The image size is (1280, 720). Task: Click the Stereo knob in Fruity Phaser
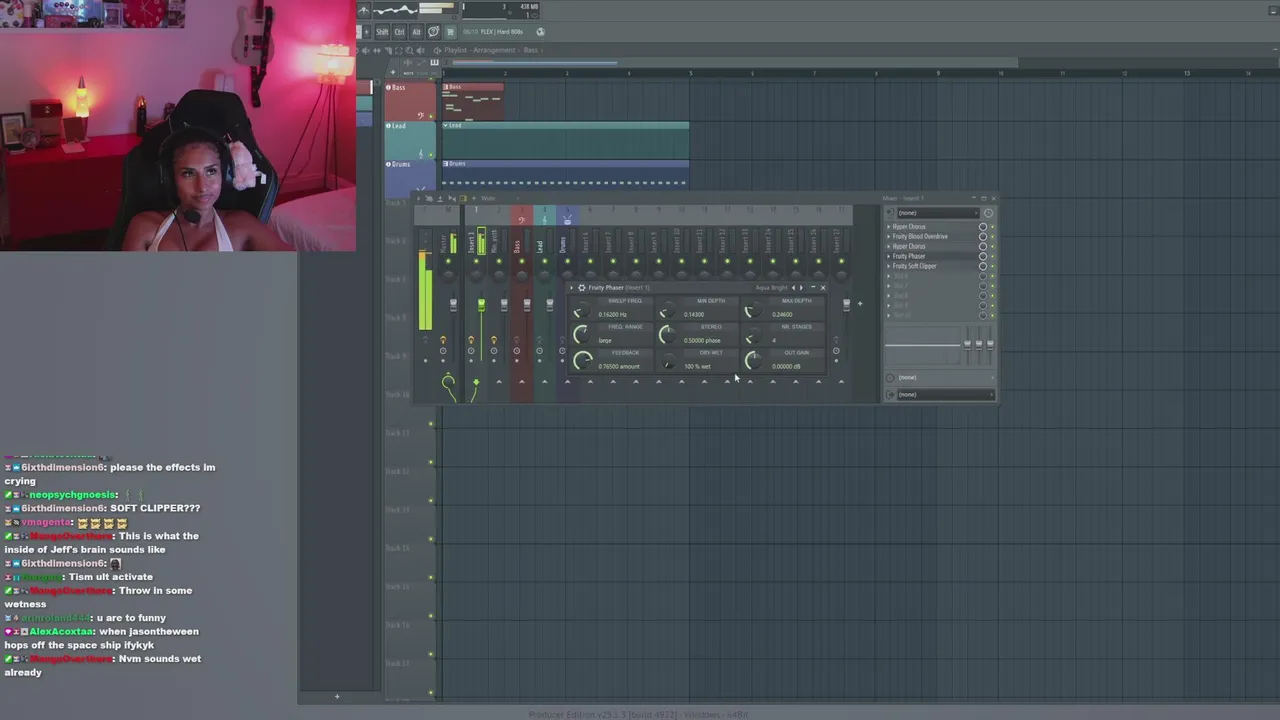point(668,334)
